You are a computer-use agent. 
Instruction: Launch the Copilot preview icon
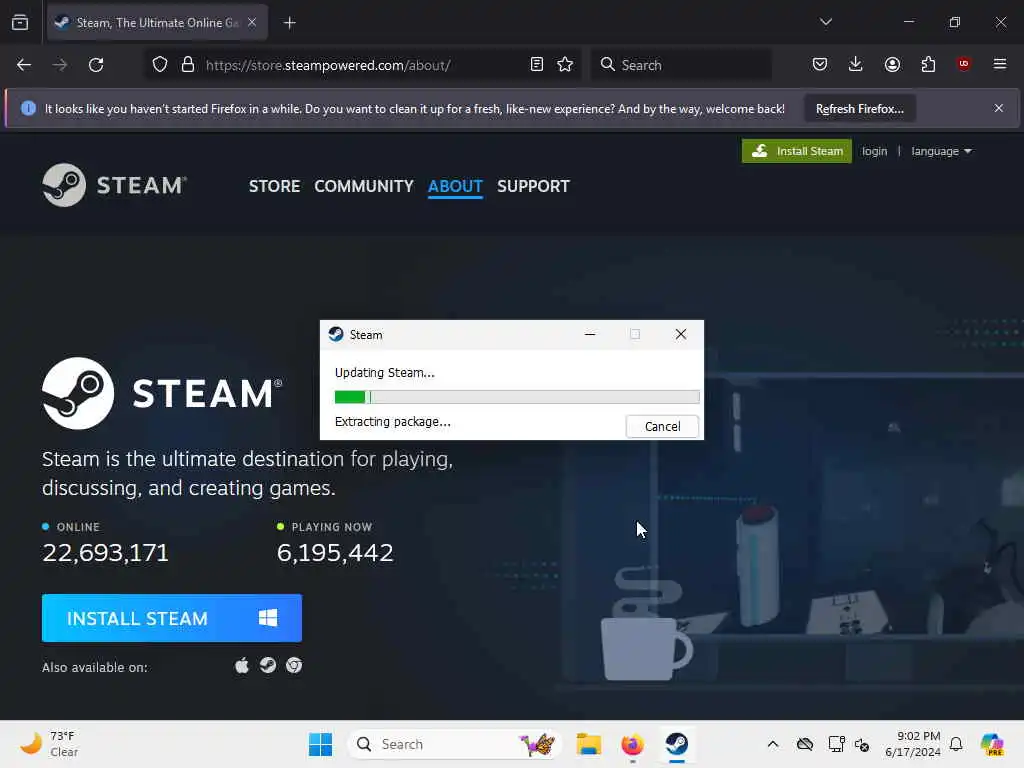pos(991,744)
